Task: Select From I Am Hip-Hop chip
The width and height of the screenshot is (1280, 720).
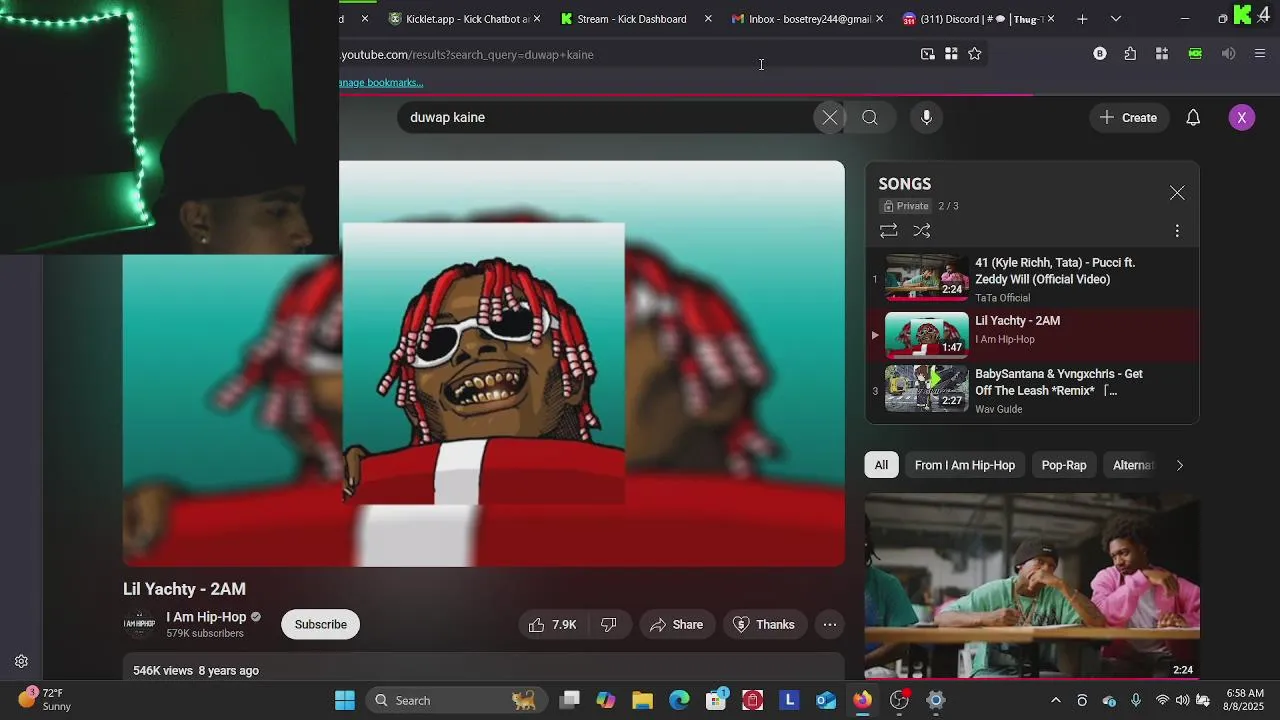Action: (965, 465)
